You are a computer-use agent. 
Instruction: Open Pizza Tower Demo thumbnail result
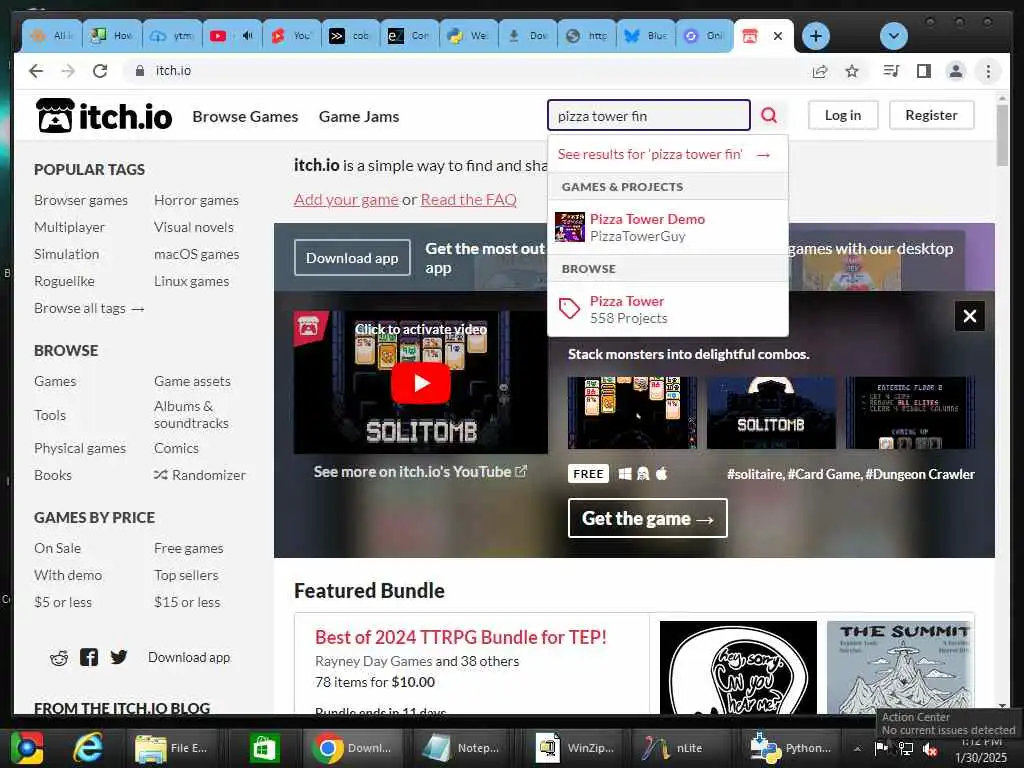pos(569,227)
